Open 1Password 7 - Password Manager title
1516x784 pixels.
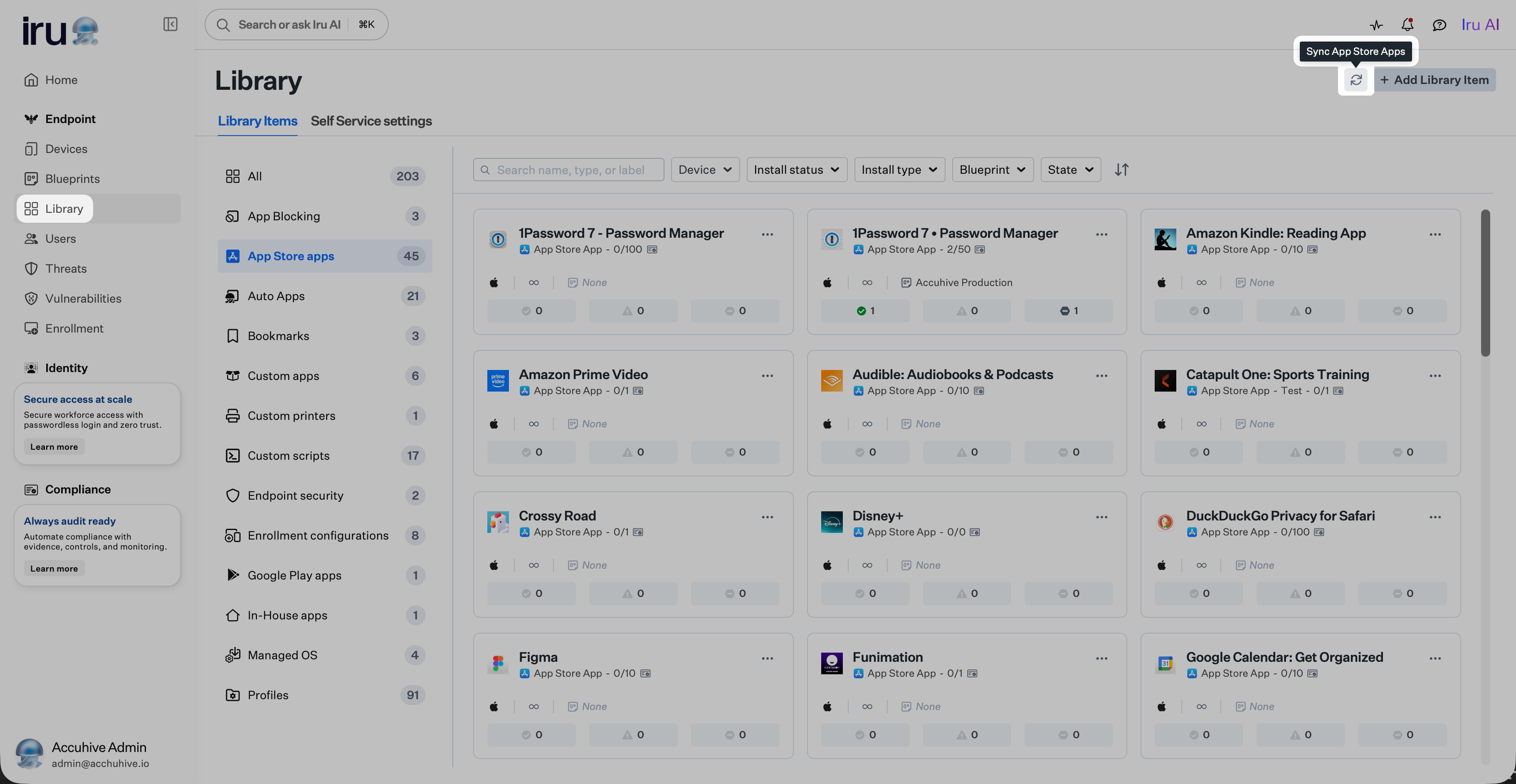coord(621,234)
